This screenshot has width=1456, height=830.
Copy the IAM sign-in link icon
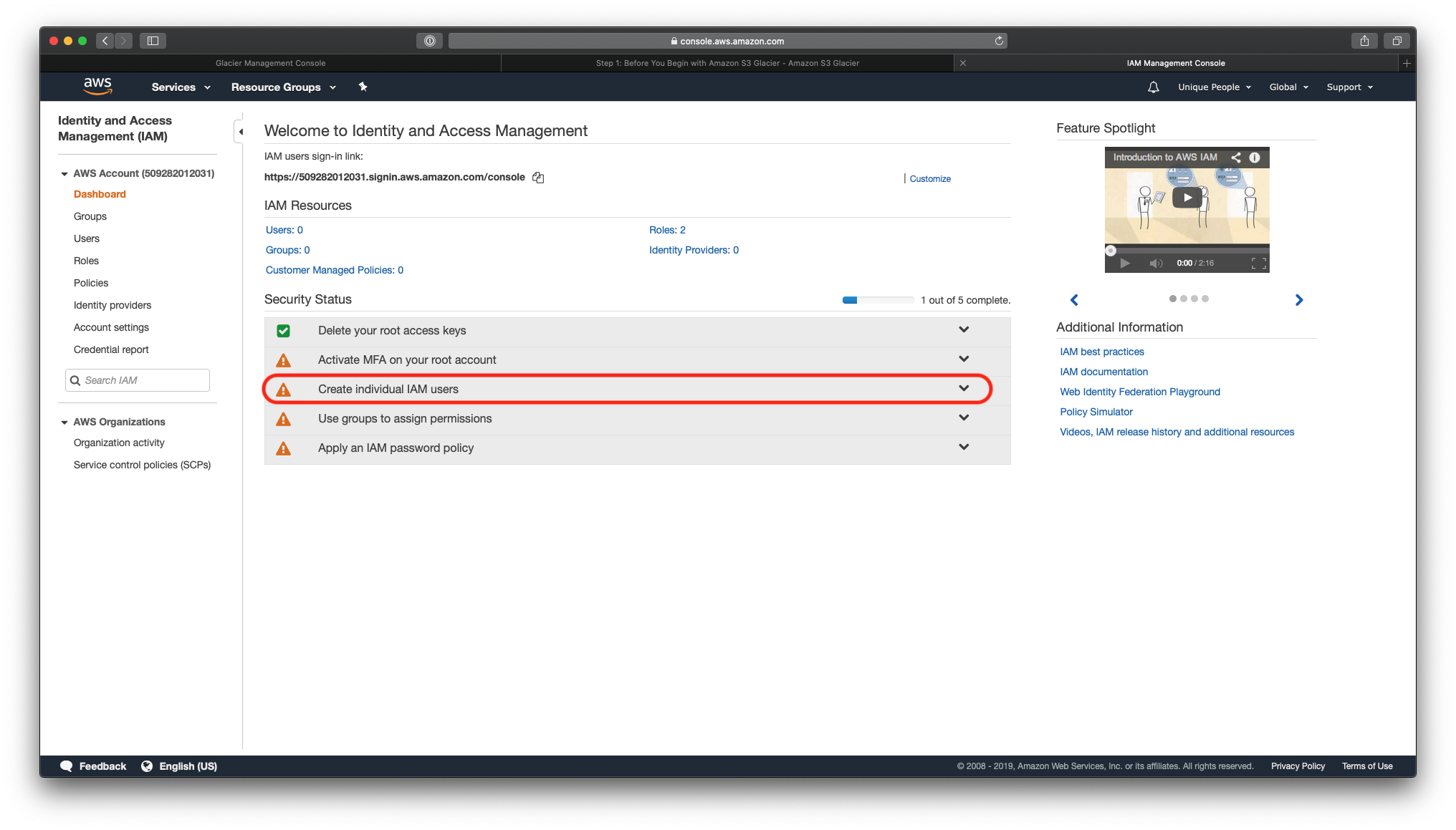coord(538,178)
